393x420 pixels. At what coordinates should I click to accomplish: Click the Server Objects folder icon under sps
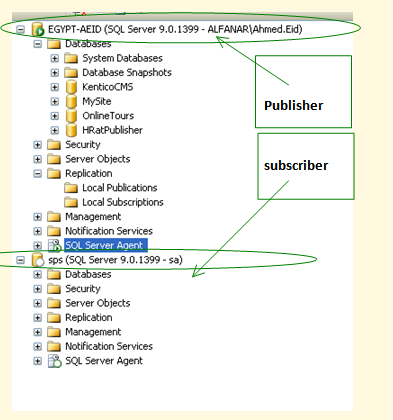(x=54, y=303)
